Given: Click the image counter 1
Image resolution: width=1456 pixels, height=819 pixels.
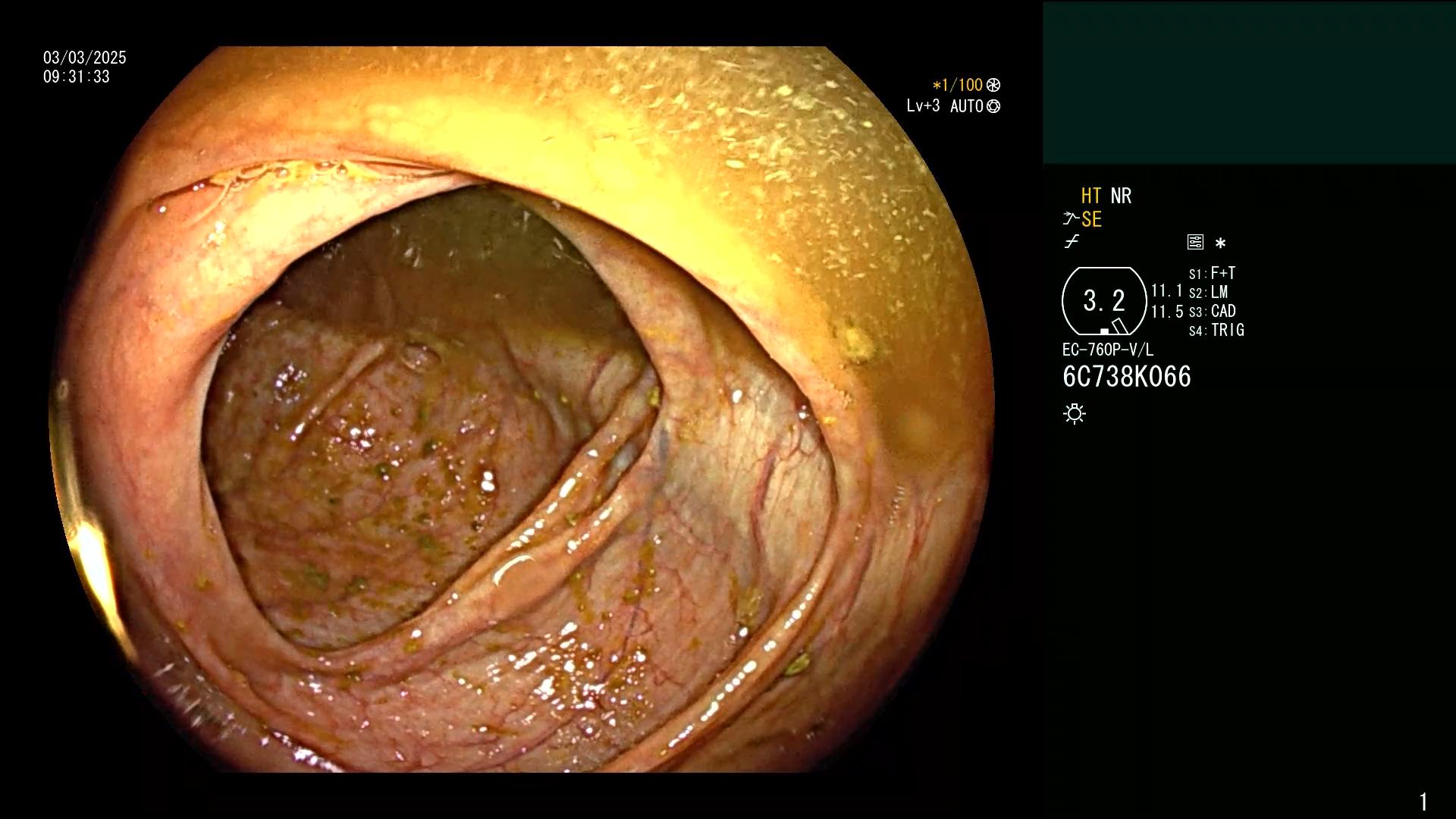Looking at the screenshot, I should pyautogui.click(x=1423, y=802).
